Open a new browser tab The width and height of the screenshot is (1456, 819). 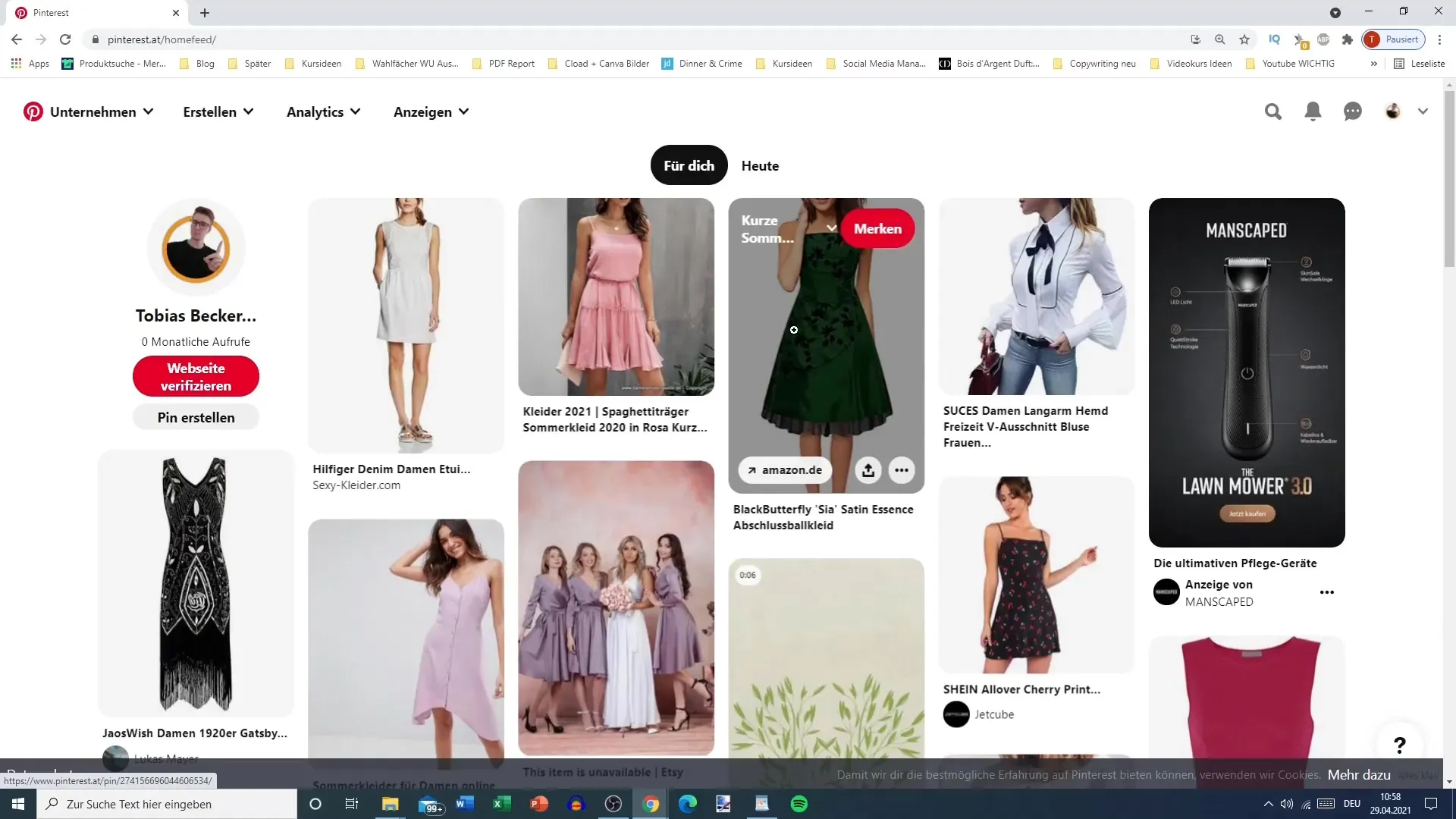click(205, 13)
